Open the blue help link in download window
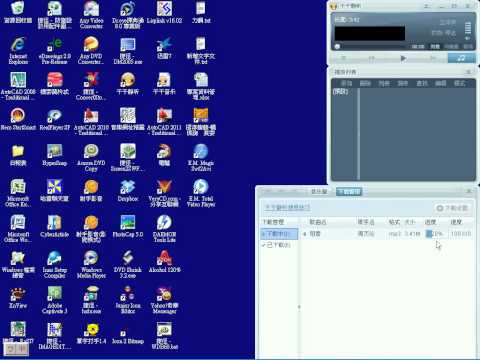The width and height of the screenshot is (480, 360). click(x=287, y=208)
